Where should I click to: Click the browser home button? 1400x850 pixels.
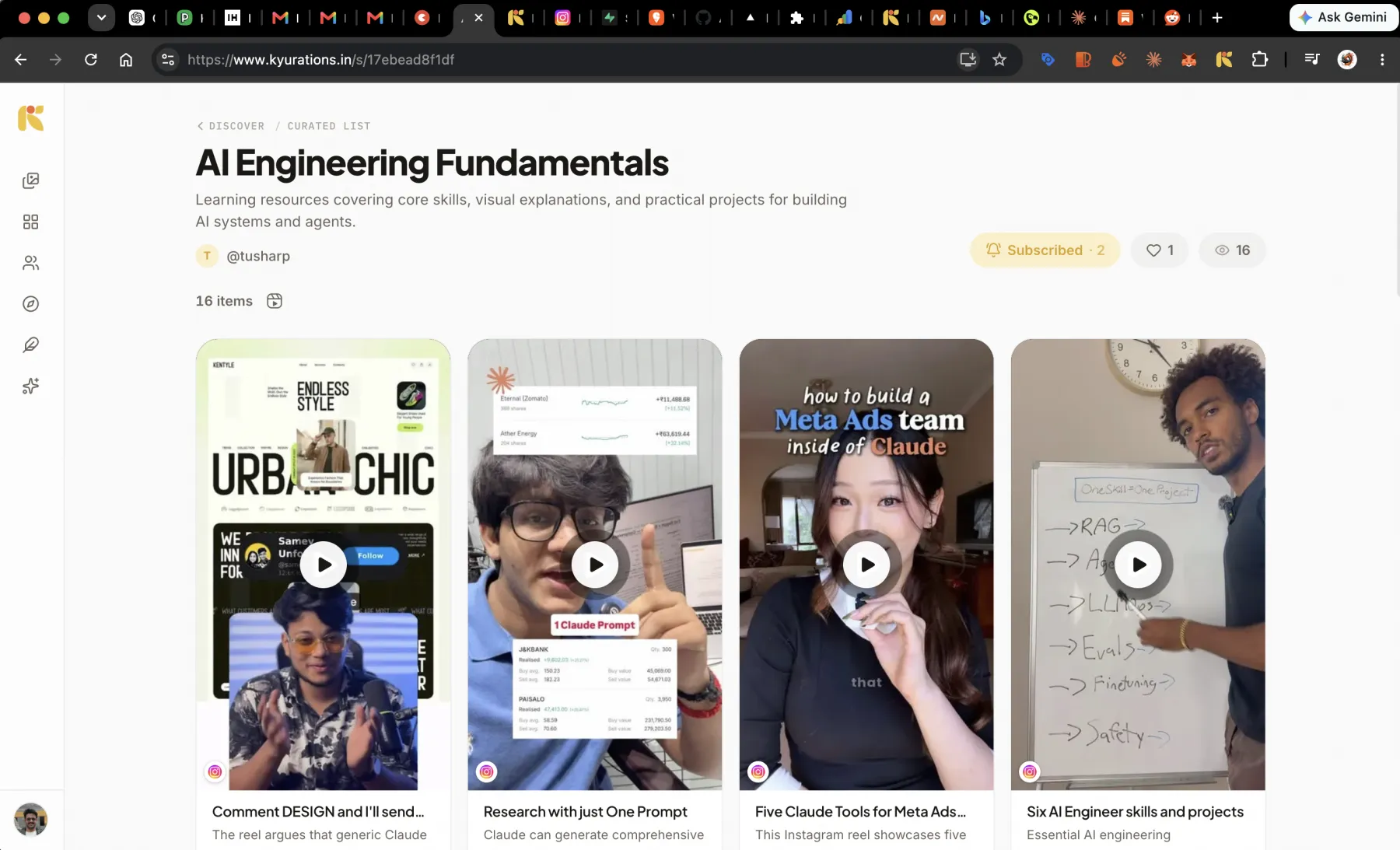coord(126,60)
